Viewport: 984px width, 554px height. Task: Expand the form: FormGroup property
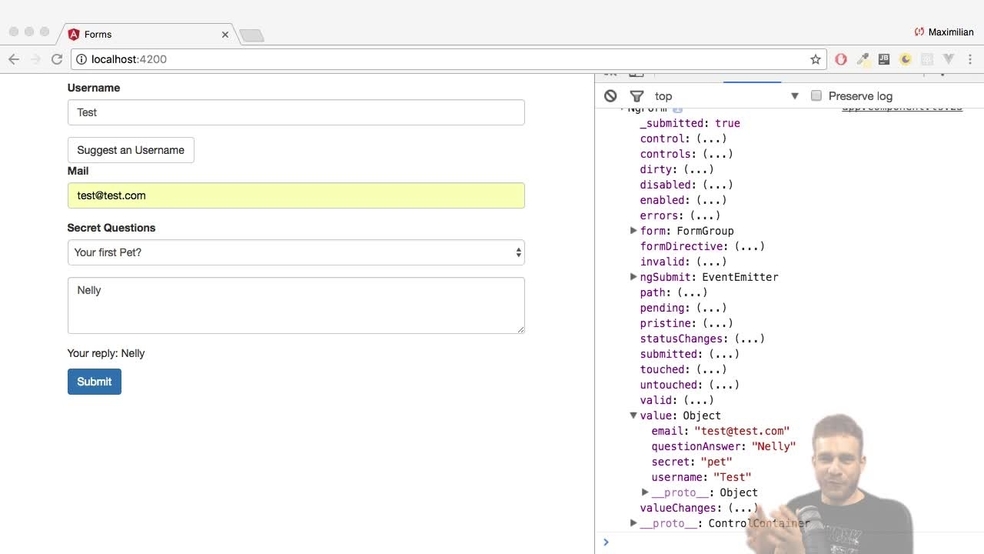point(633,231)
